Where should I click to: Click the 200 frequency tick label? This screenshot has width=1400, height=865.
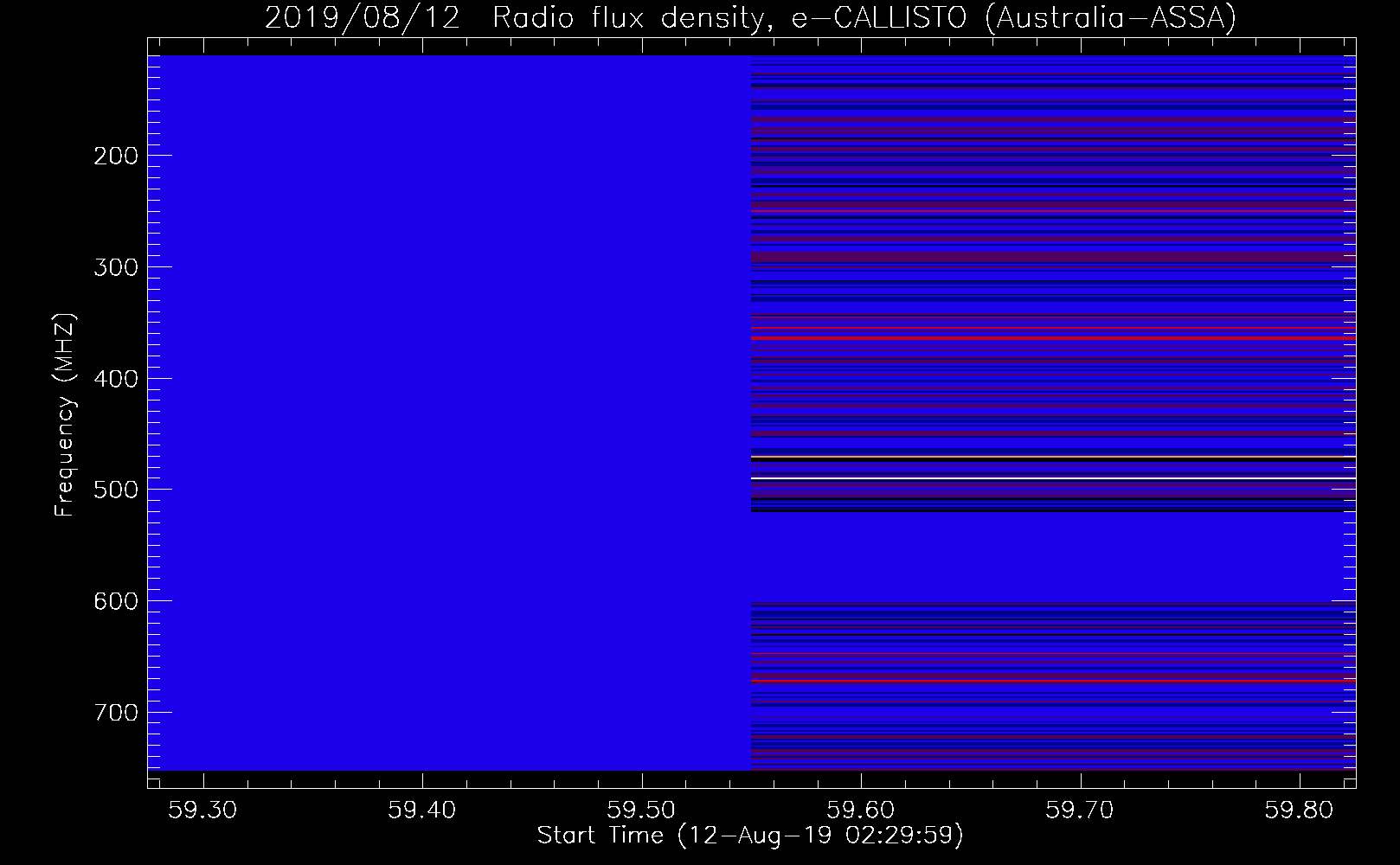(x=115, y=156)
